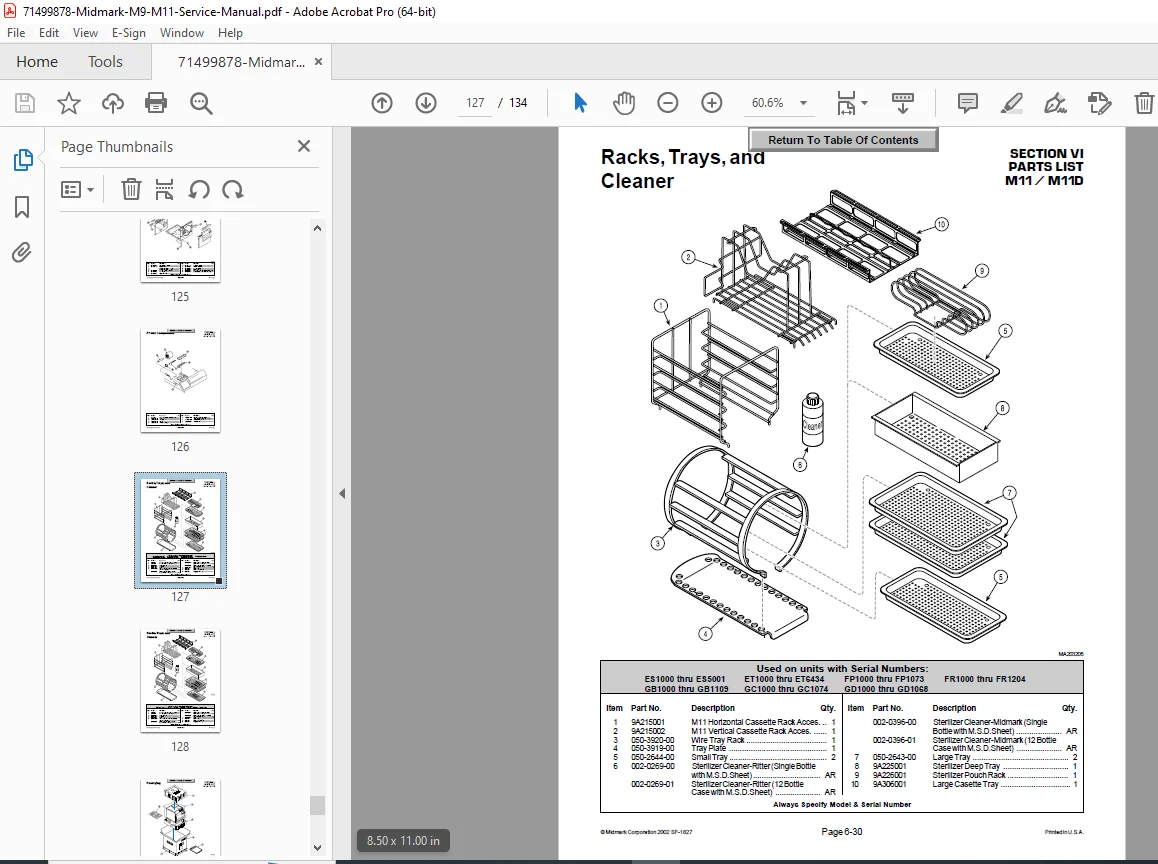Click the upload to cloud icon

tap(112, 103)
